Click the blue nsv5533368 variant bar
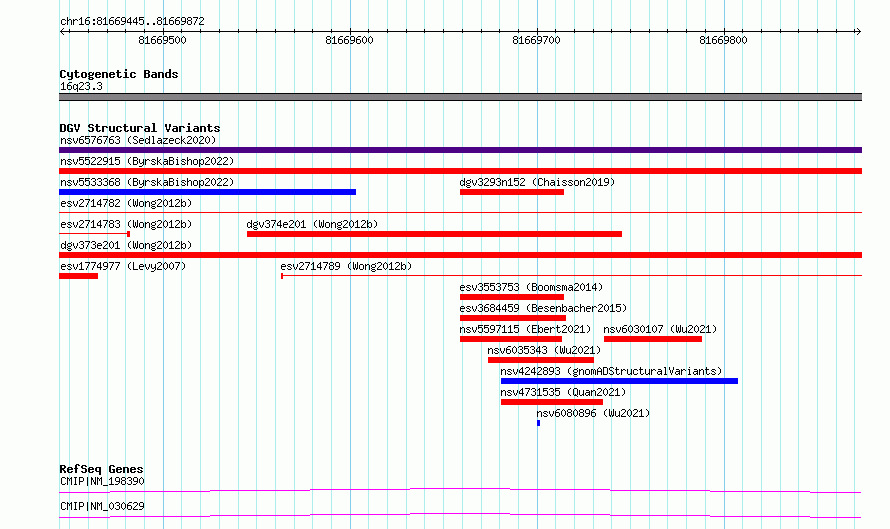The width and height of the screenshot is (890, 529). [x=207, y=192]
